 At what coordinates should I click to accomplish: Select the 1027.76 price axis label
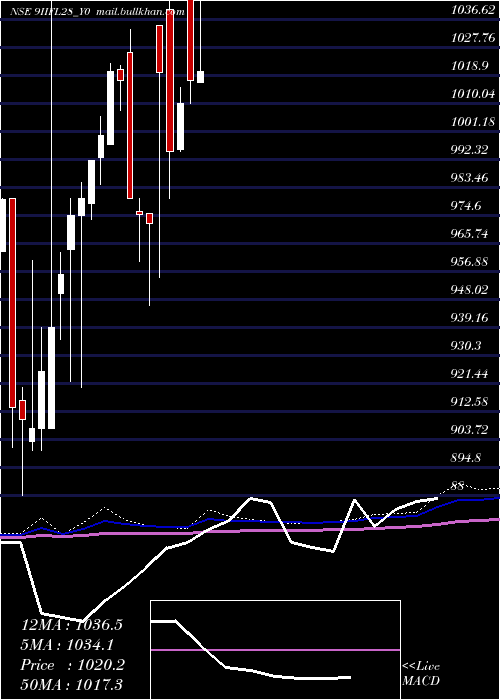click(x=472, y=38)
